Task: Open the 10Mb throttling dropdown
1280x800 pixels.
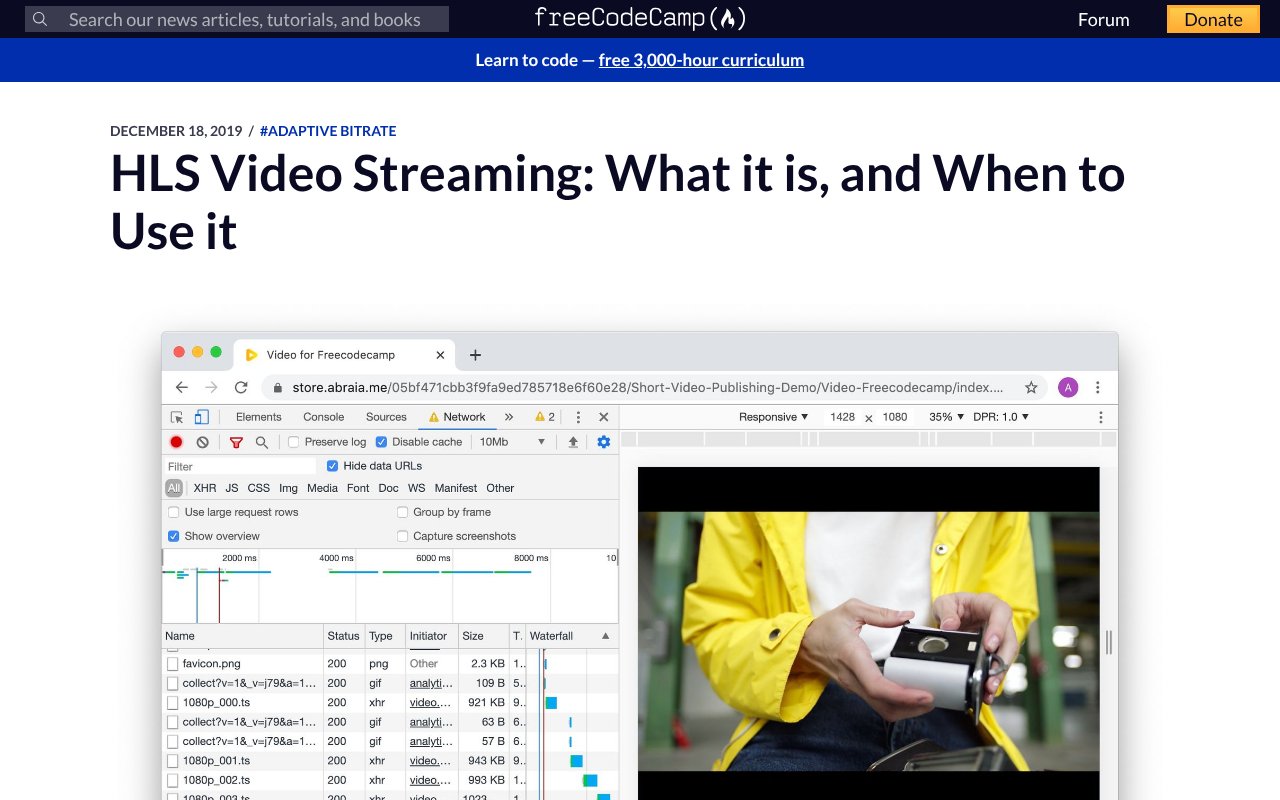Action: tap(512, 442)
